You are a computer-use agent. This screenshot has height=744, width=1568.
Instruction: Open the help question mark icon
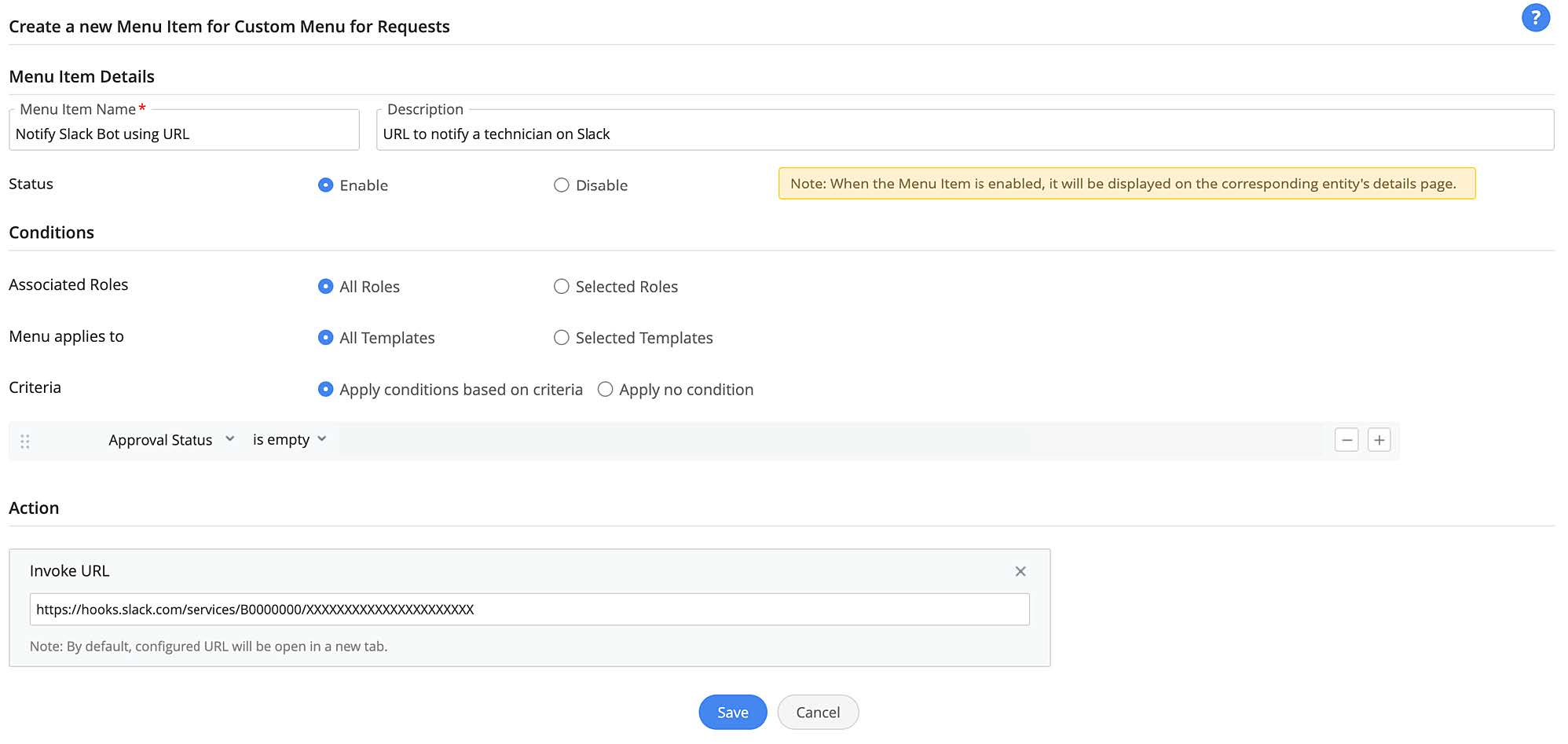click(1535, 17)
